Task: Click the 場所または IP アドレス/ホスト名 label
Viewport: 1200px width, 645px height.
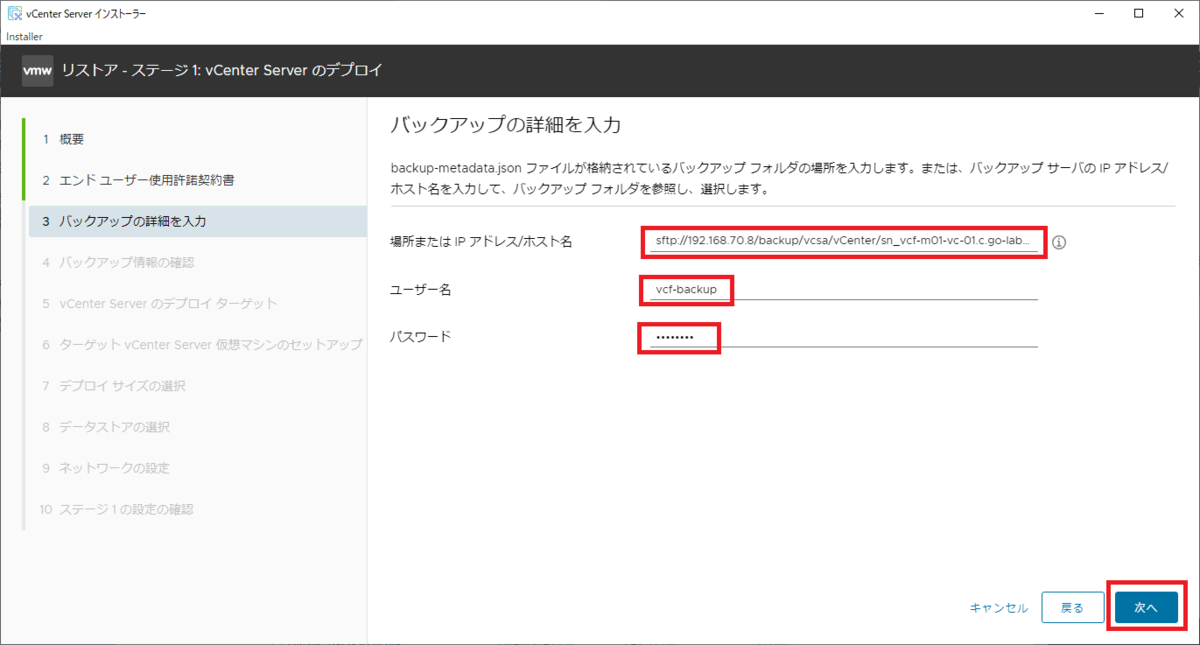Action: click(x=481, y=242)
